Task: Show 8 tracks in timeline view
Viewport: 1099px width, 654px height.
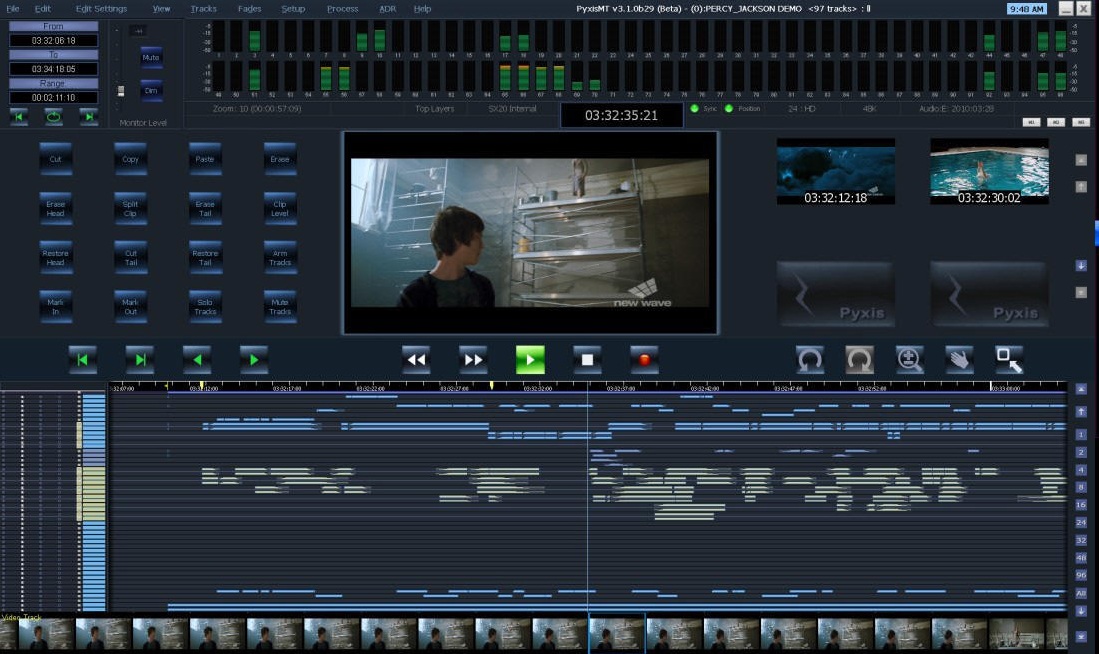Action: (x=1081, y=487)
